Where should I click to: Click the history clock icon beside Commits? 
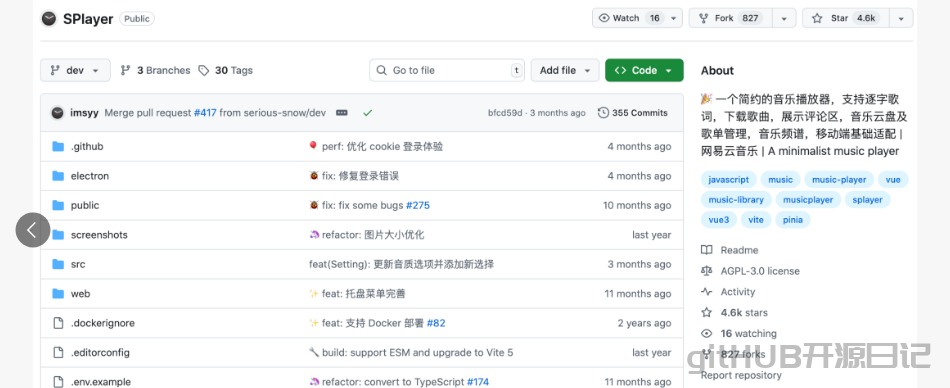point(603,113)
